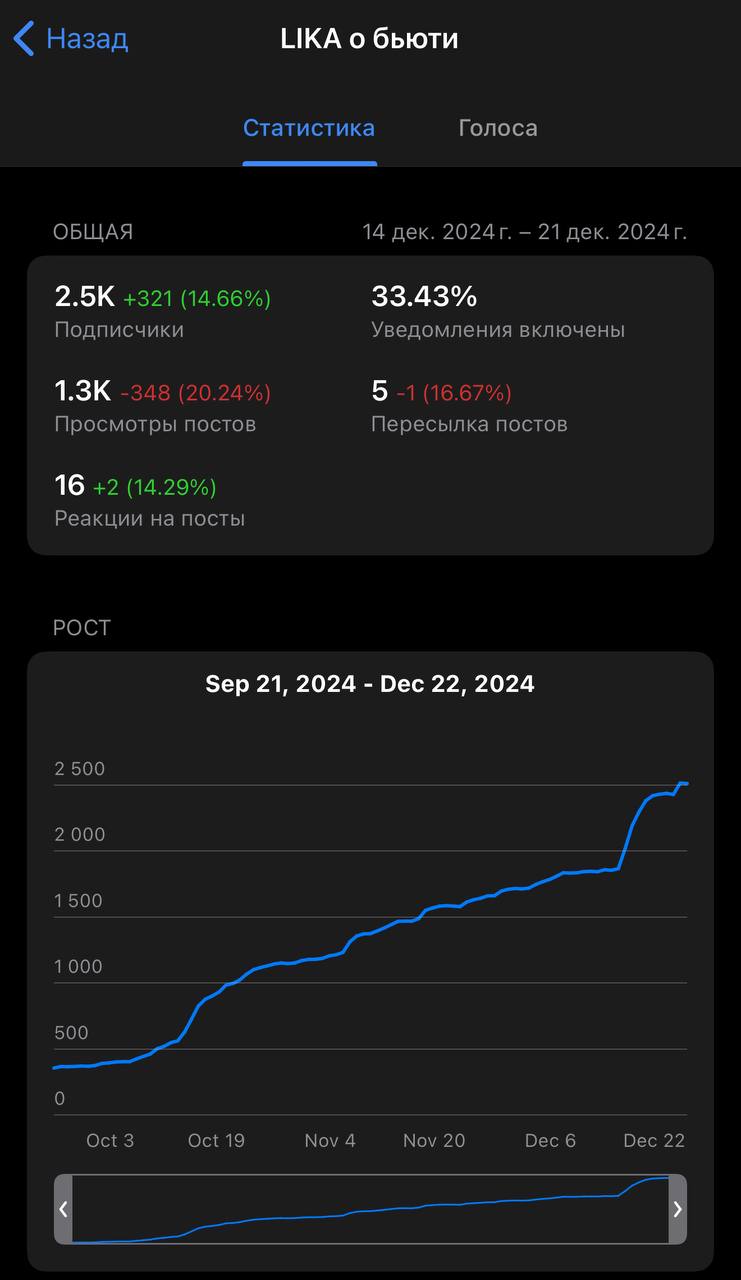Image resolution: width=741 pixels, height=1280 pixels.
Task: Click the red -348 (20.24%) views change
Action: click(195, 393)
